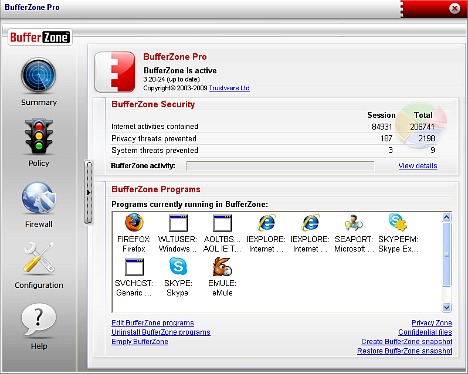This screenshot has width=468, height=374.
Task: Open Privacy Zone link
Action: click(x=432, y=323)
